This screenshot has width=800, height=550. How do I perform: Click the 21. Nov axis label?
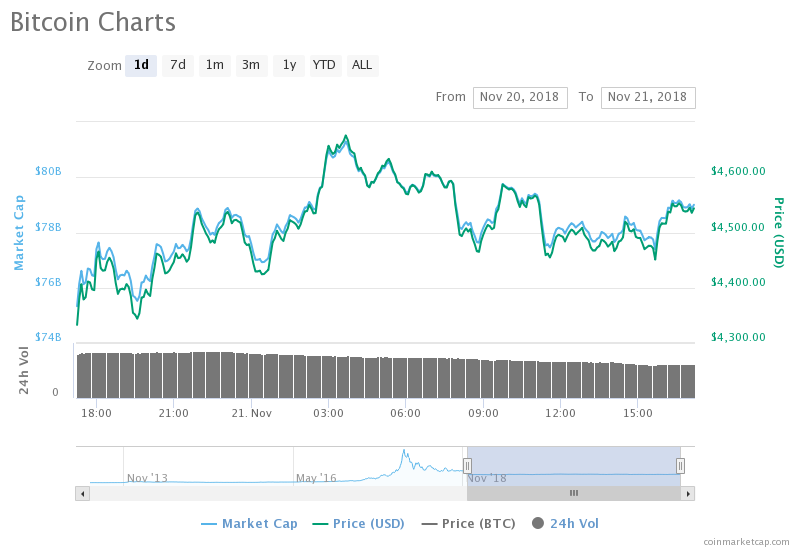(x=252, y=413)
